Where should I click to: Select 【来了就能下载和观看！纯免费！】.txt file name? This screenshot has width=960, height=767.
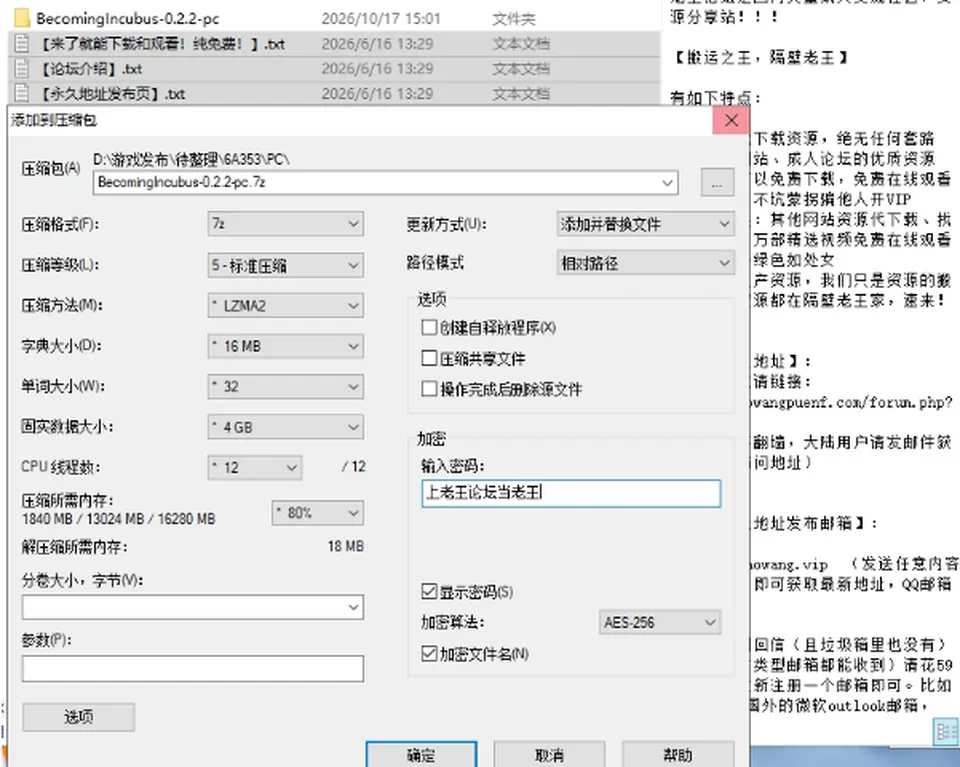pos(162,43)
